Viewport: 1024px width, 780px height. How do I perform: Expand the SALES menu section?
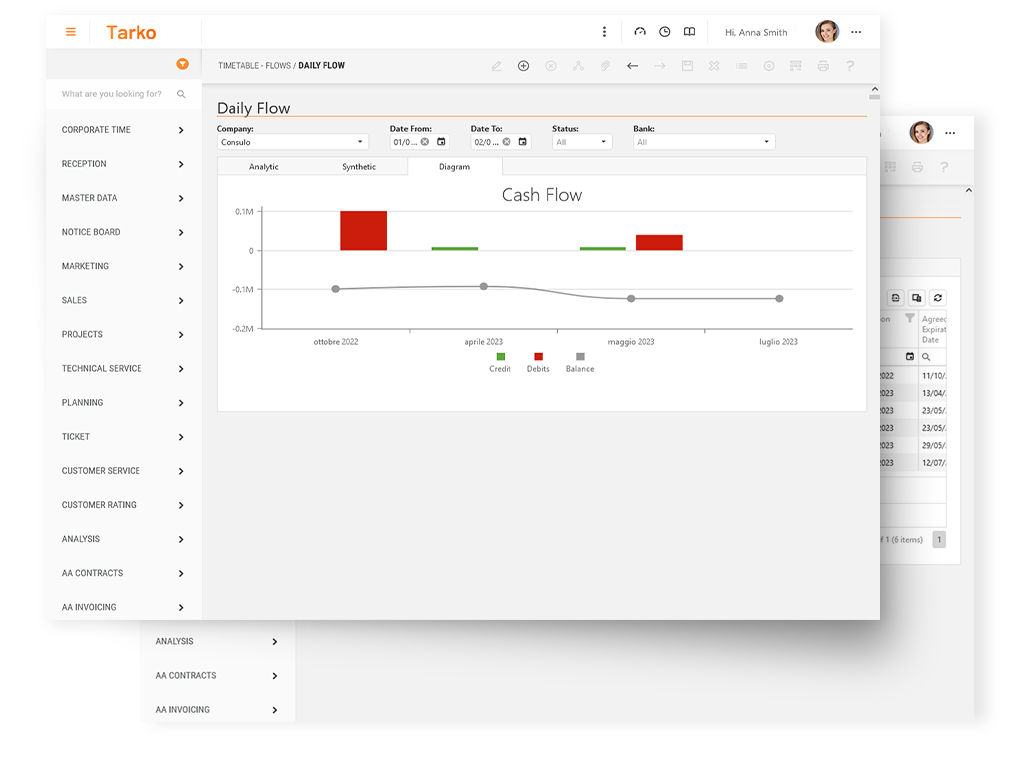[123, 300]
